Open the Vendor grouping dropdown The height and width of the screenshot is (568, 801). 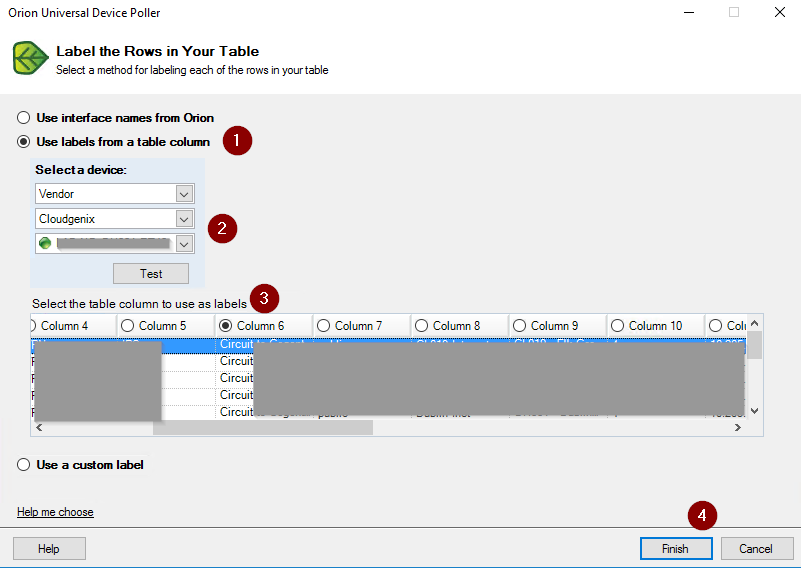pos(184,194)
